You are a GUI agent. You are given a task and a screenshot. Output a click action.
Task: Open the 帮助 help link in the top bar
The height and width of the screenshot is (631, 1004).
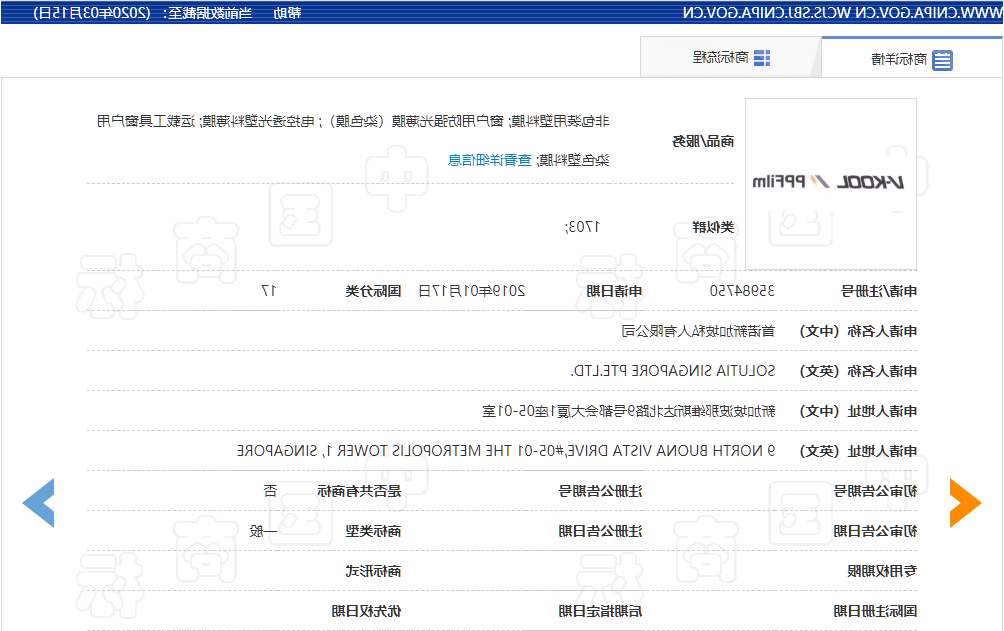[x=287, y=13]
